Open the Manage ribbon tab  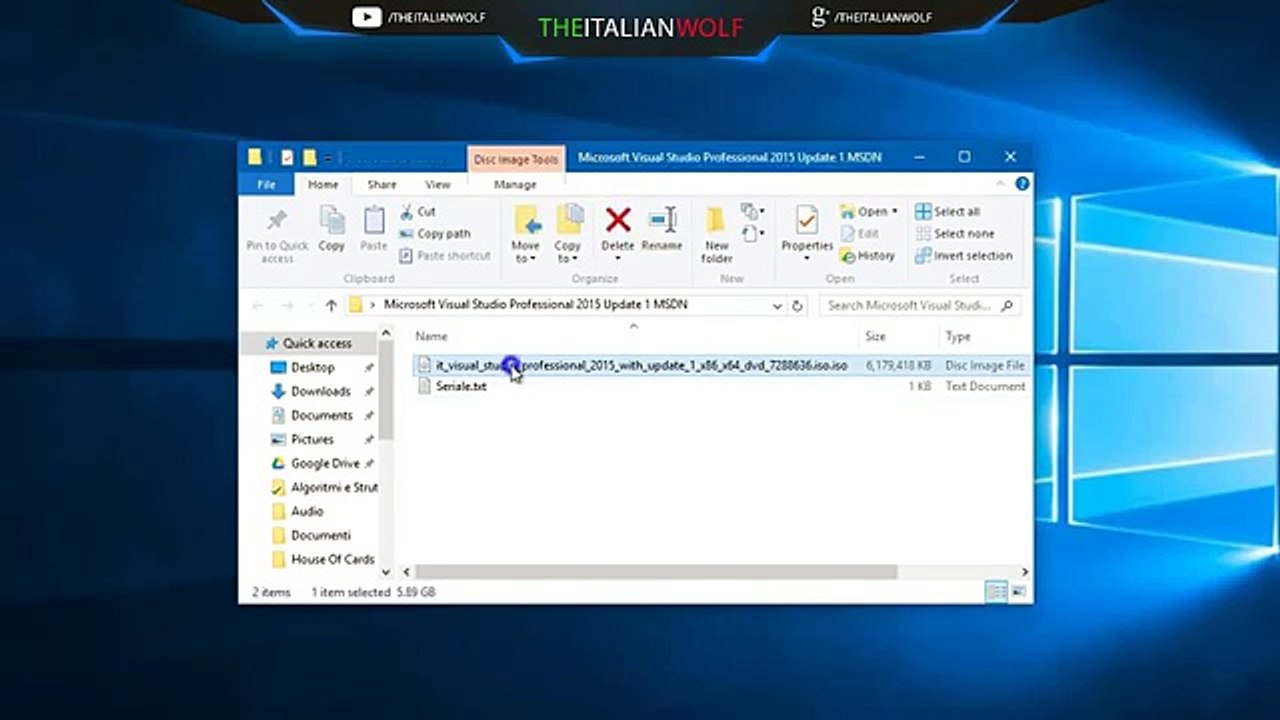(x=515, y=184)
